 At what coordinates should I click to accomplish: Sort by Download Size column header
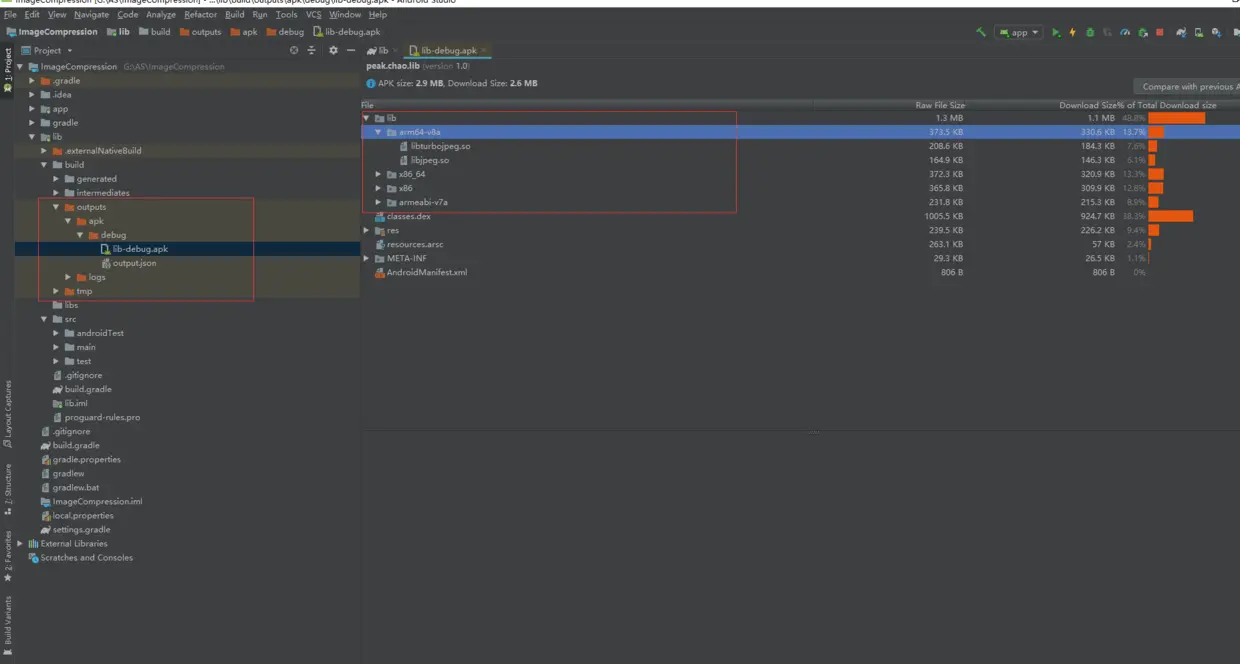(1088, 105)
